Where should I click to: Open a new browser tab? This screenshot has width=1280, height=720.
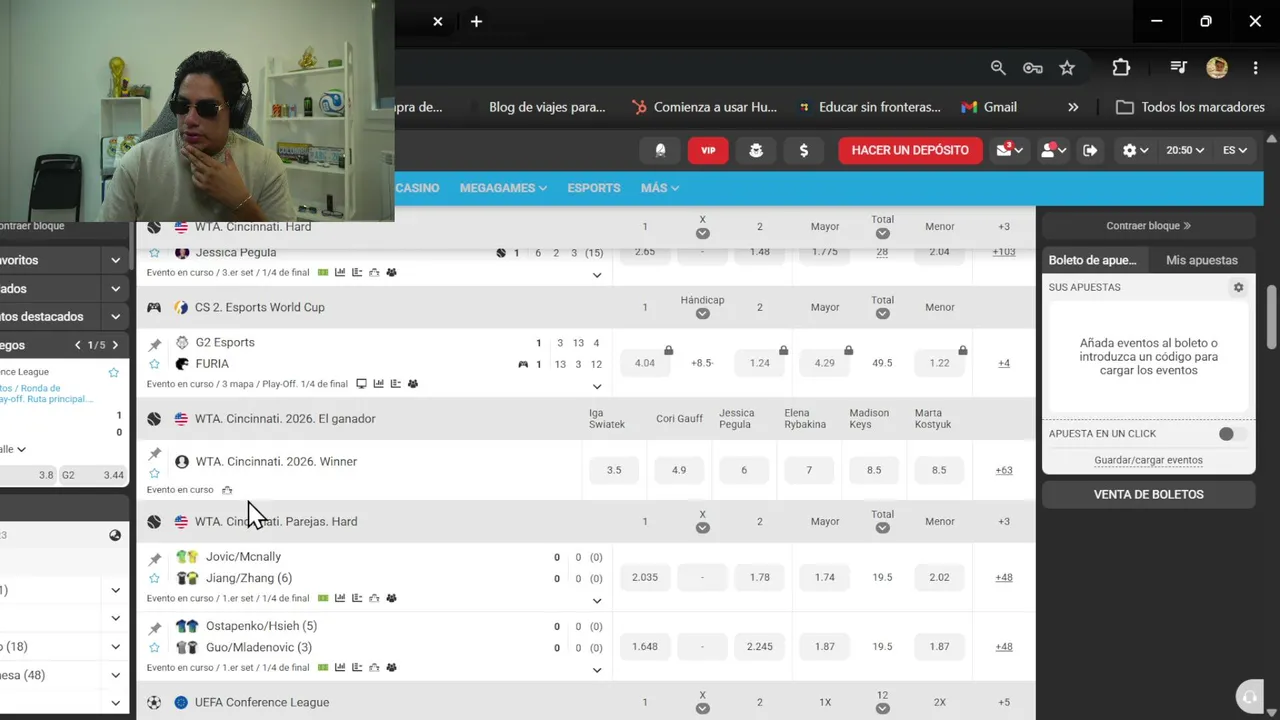pos(476,21)
